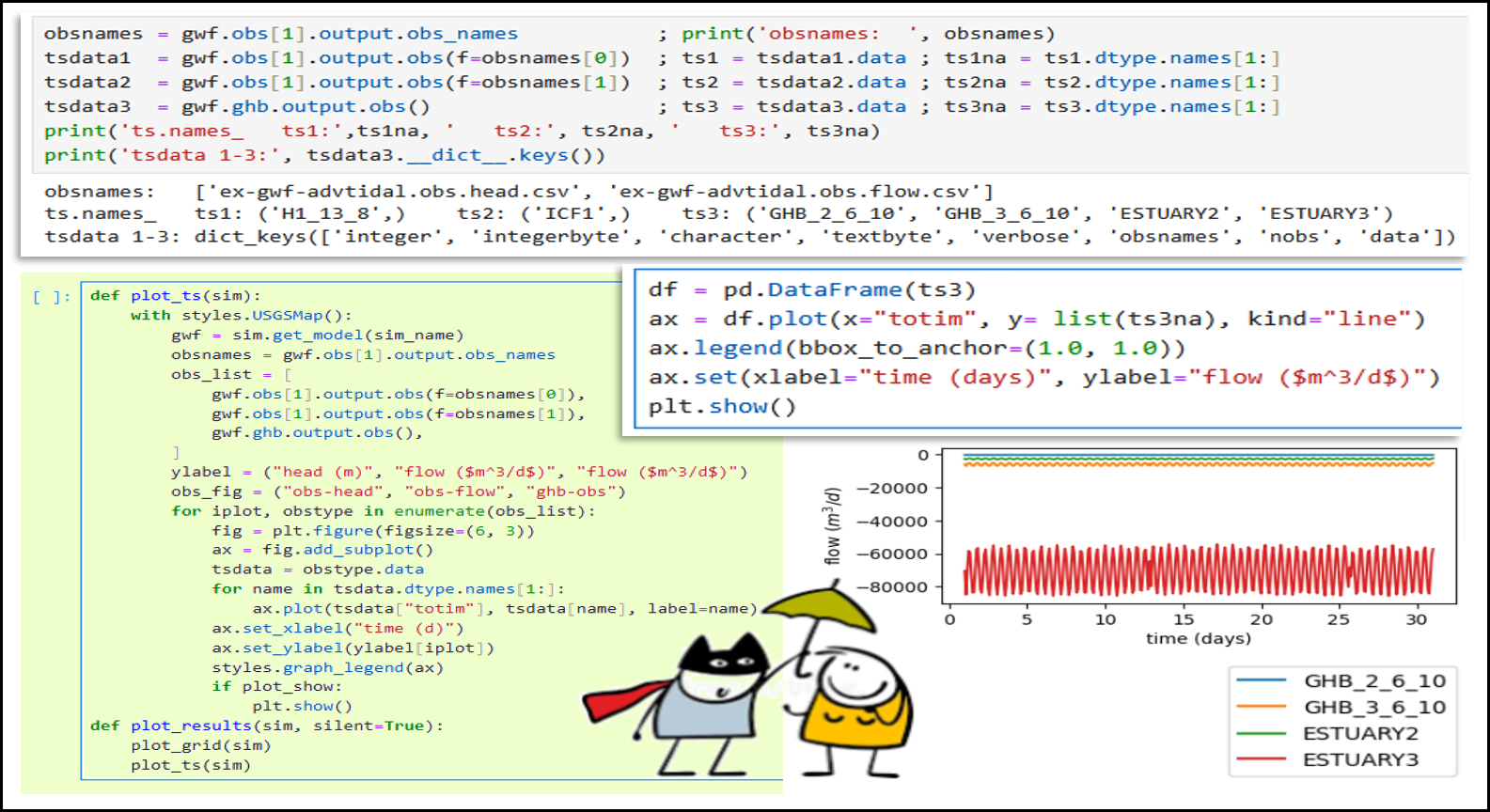Click the 'ax = df.plot(x="totim"...' line

(x=1037, y=320)
